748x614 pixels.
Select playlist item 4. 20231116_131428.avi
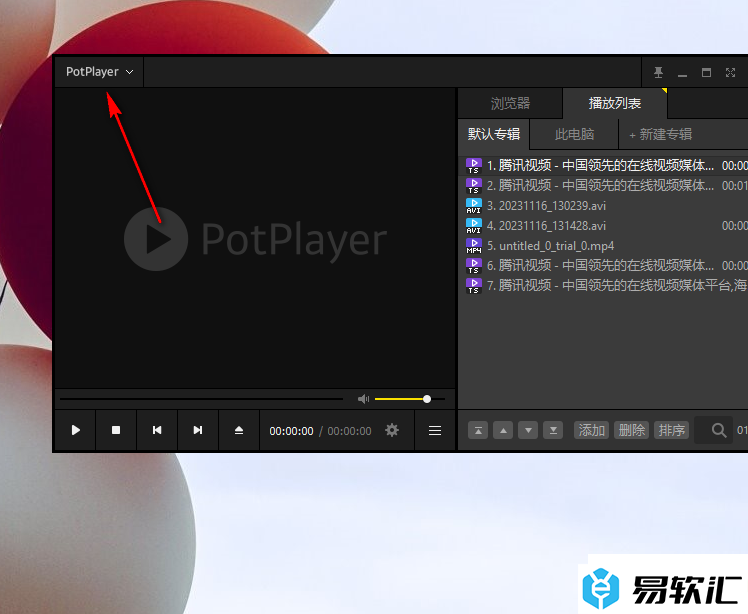coord(603,226)
